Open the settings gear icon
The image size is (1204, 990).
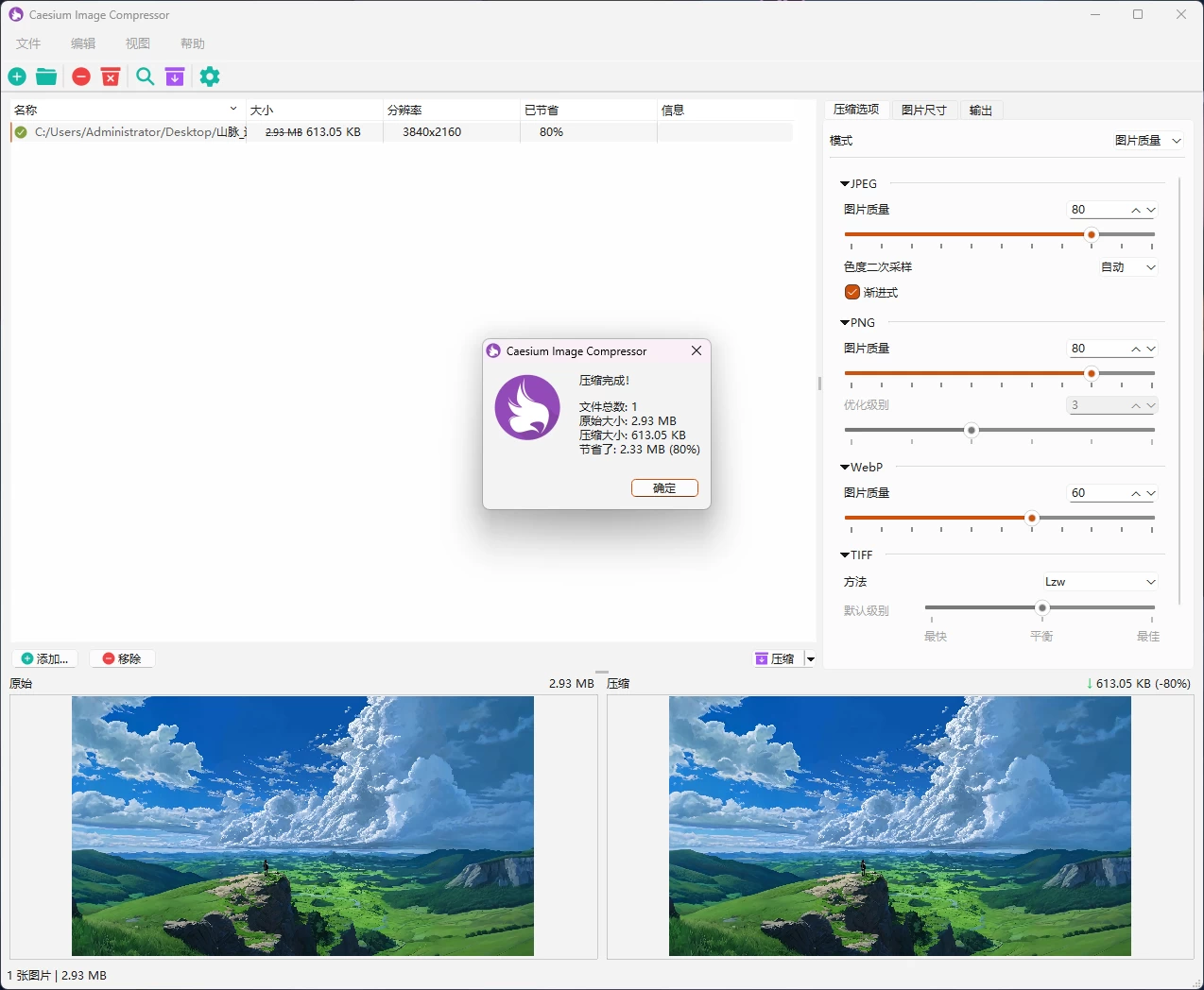point(210,77)
